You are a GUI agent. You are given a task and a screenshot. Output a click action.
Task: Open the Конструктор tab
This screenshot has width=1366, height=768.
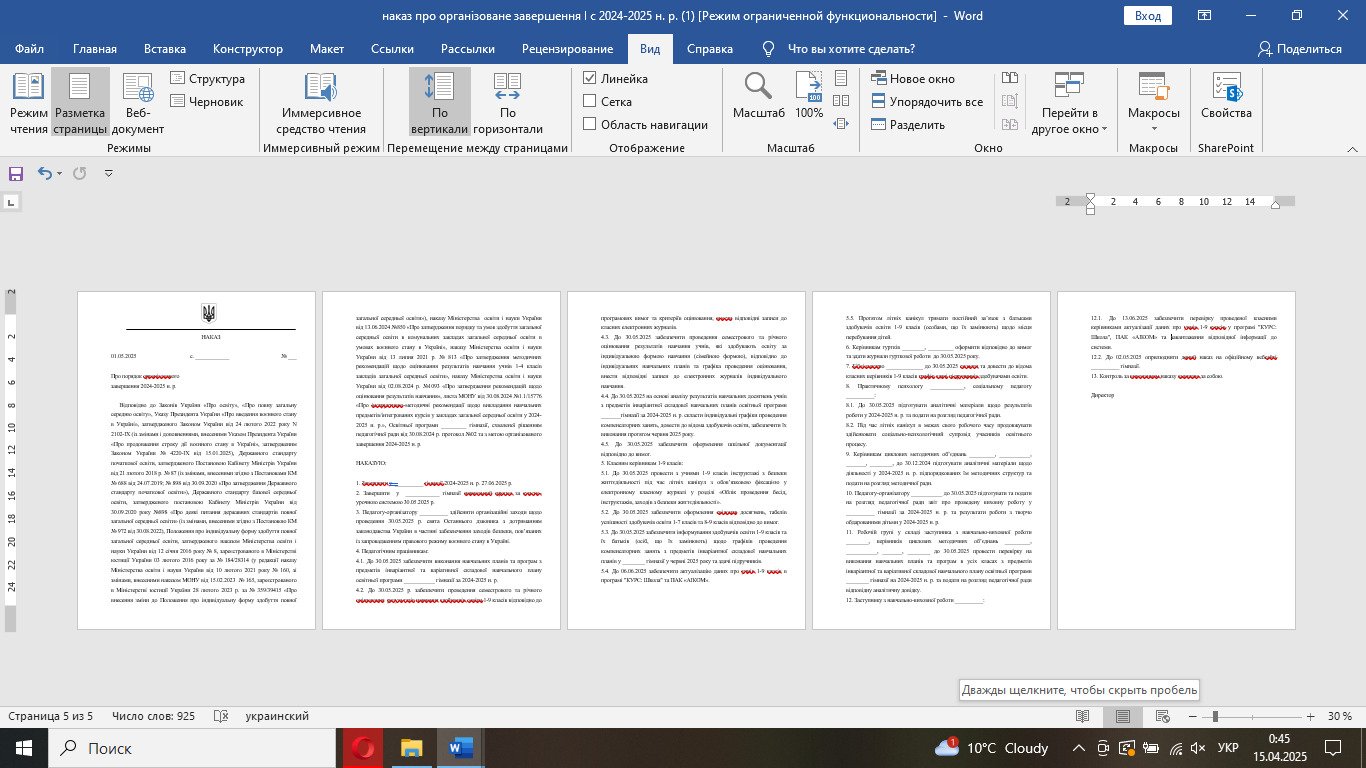[248, 48]
